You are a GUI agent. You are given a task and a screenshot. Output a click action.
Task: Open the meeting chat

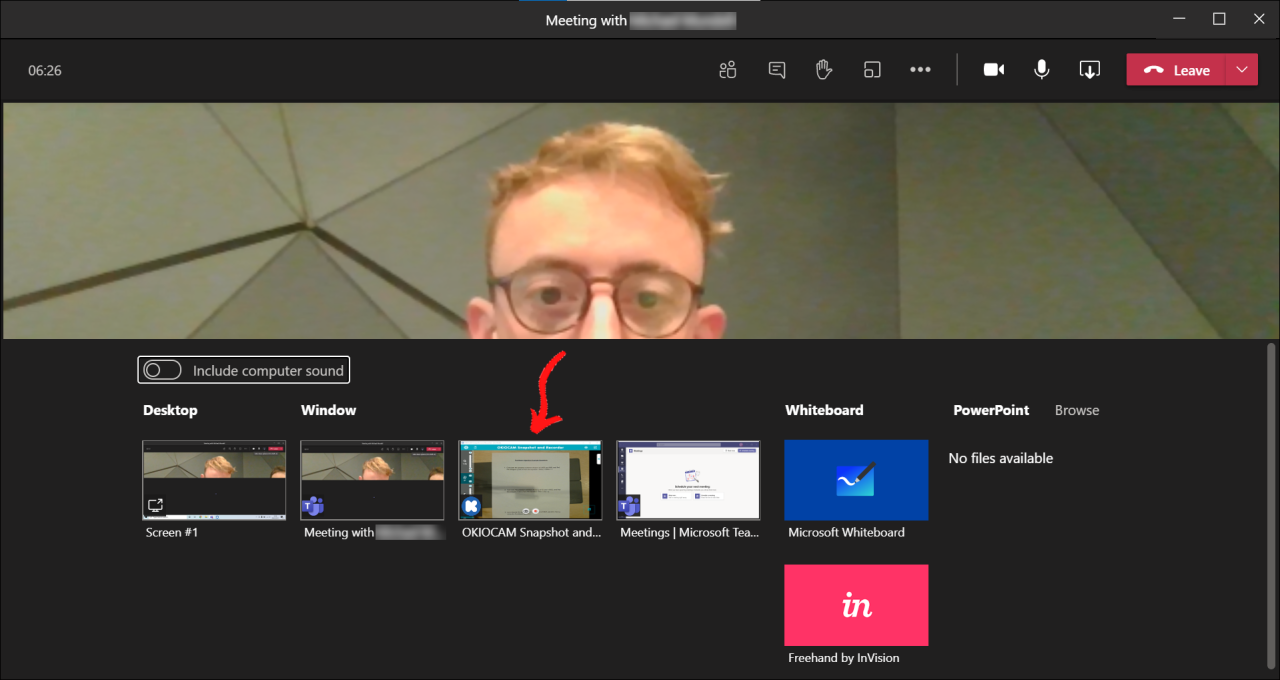pyautogui.click(x=776, y=69)
